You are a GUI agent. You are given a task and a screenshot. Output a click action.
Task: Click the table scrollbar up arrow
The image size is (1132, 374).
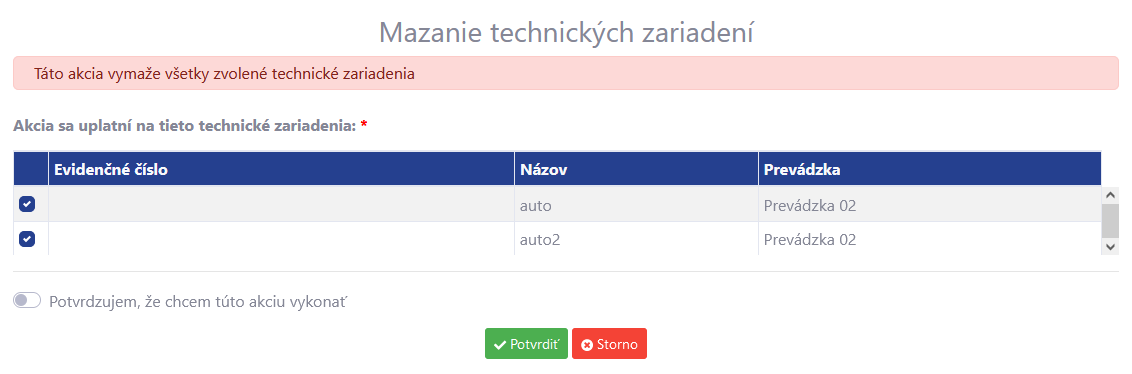(1110, 194)
